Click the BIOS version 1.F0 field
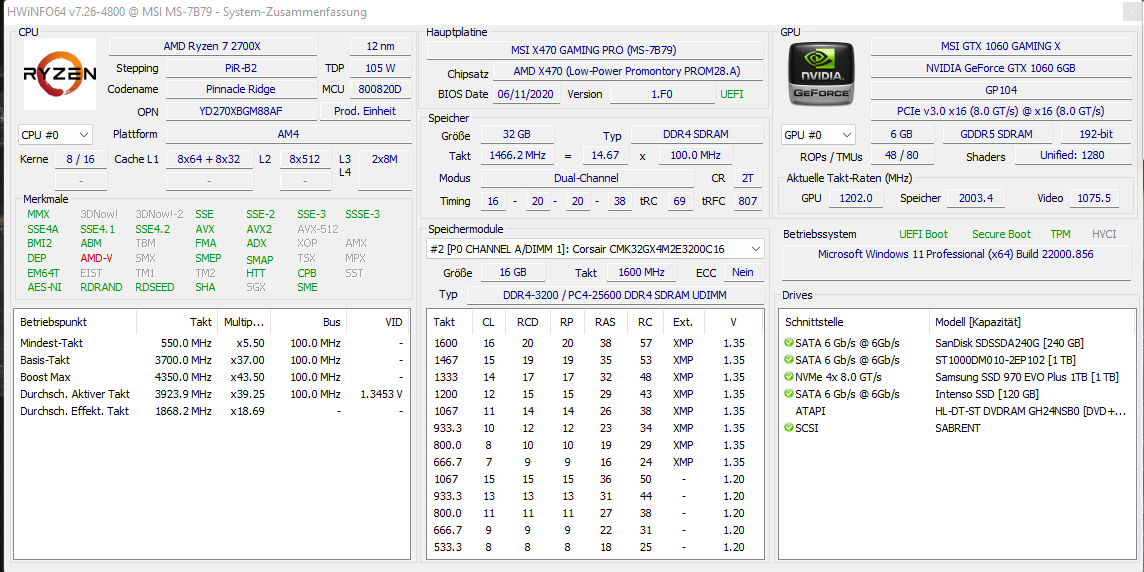 click(662, 94)
